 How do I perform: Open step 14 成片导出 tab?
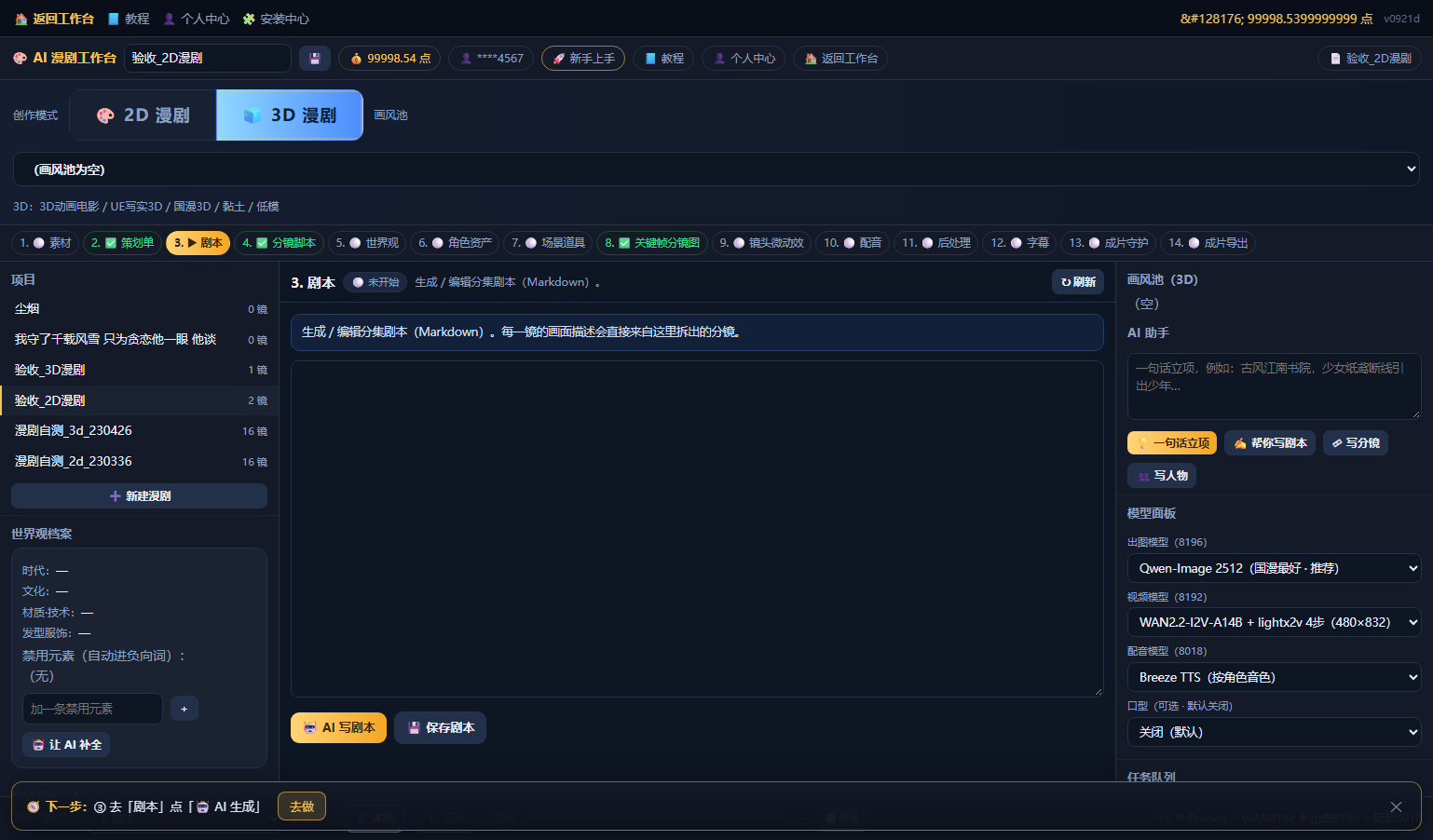1208,243
